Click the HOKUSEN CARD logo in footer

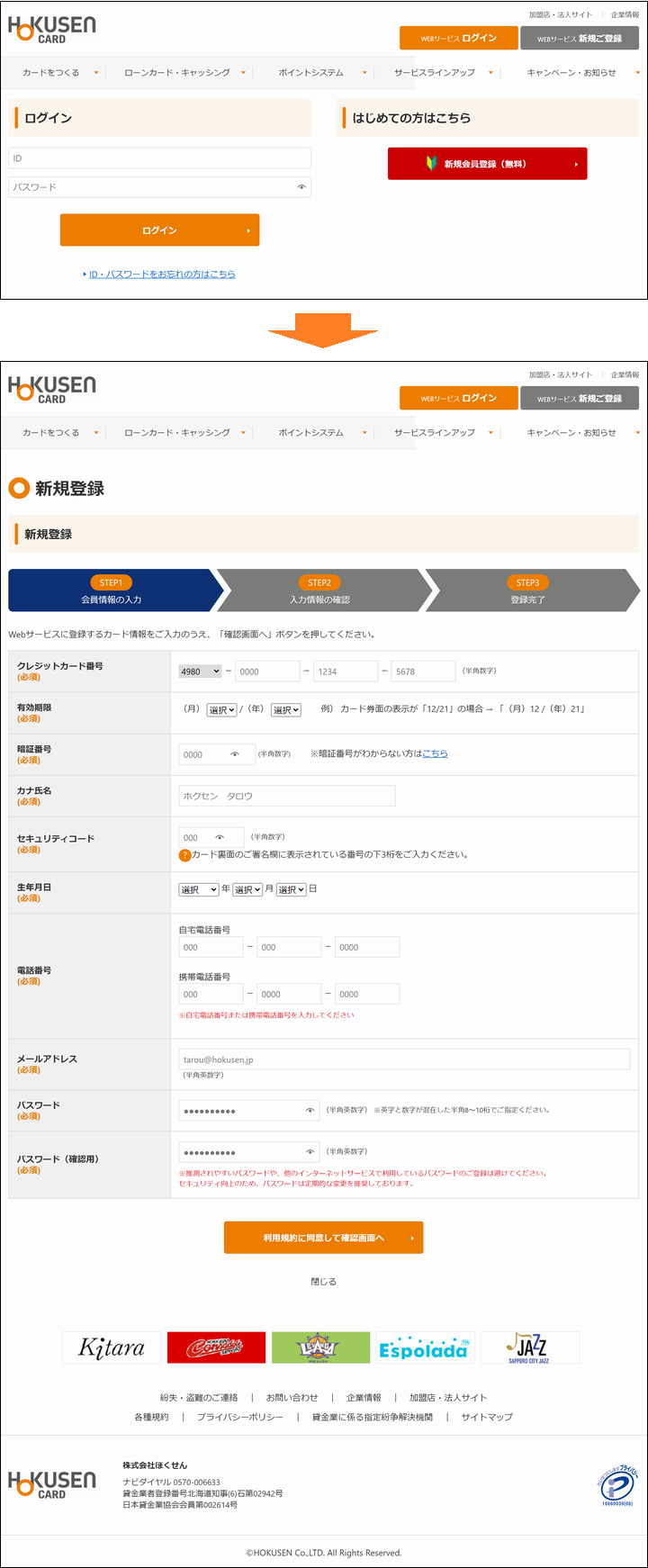pos(52,1484)
